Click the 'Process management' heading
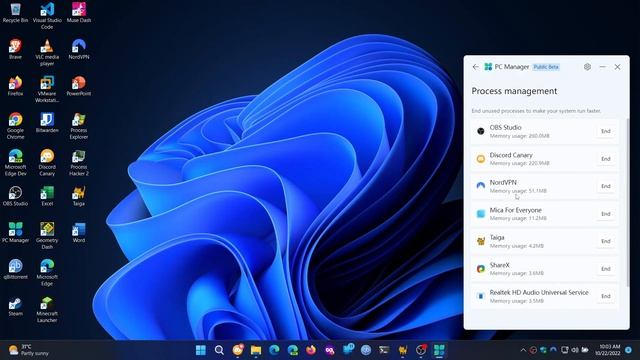This screenshot has width=640, height=360. [514, 91]
